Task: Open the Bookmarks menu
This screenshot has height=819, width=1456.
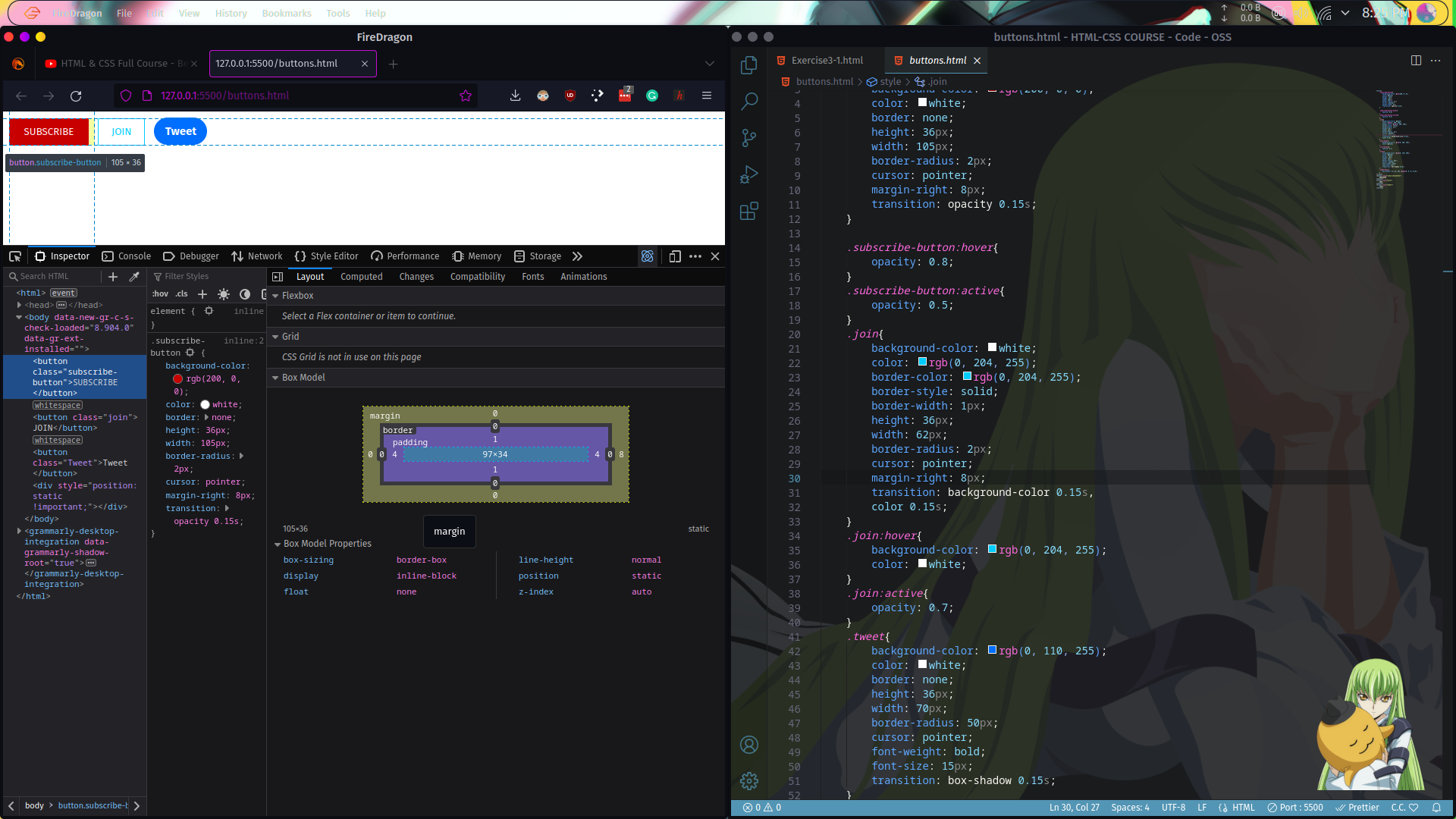Action: click(x=286, y=13)
